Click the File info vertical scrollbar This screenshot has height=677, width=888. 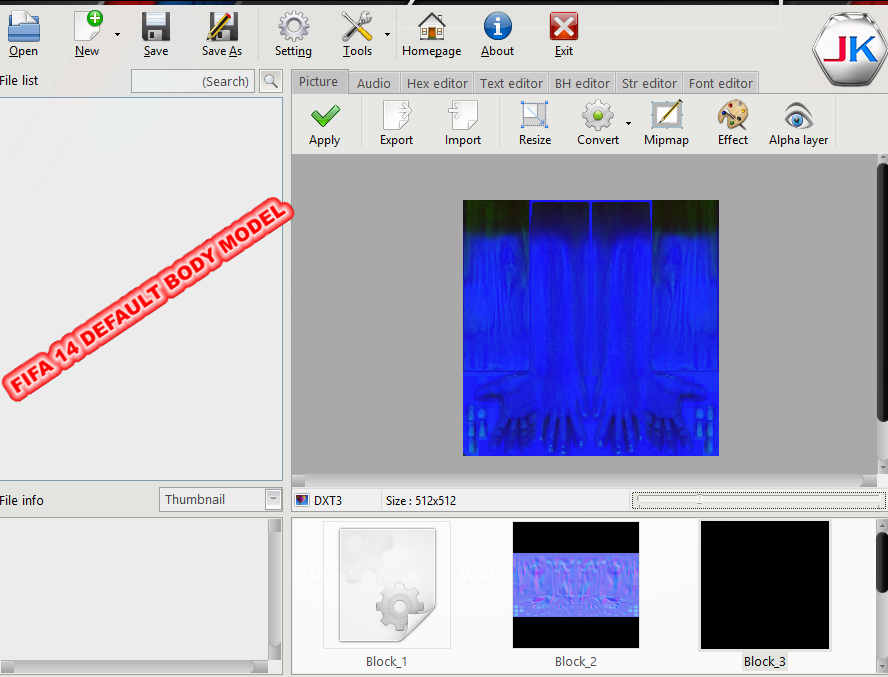tap(275, 589)
